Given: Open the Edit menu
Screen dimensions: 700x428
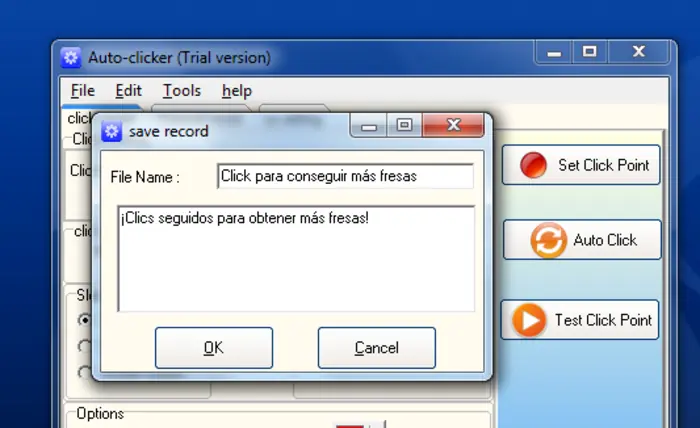Looking at the screenshot, I should [x=128, y=91].
